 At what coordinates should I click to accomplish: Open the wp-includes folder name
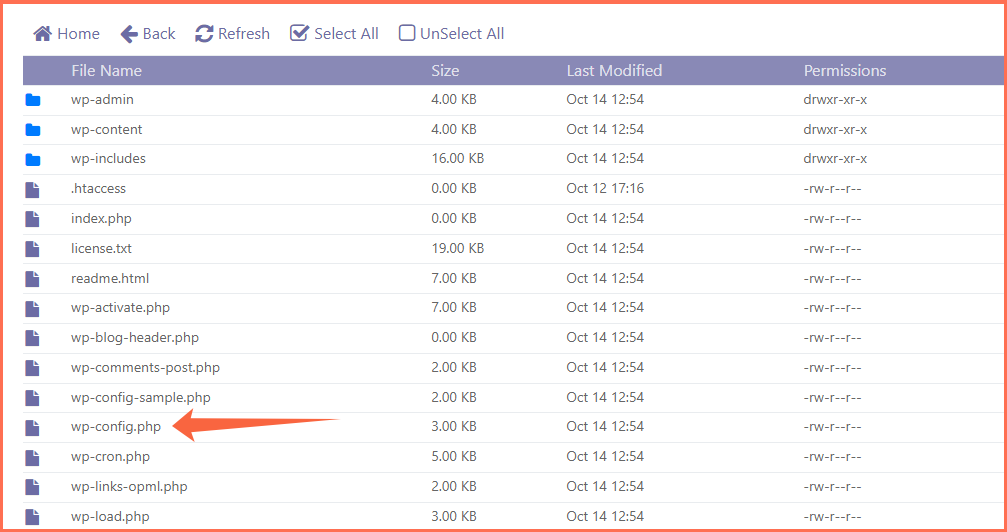click(x=109, y=159)
